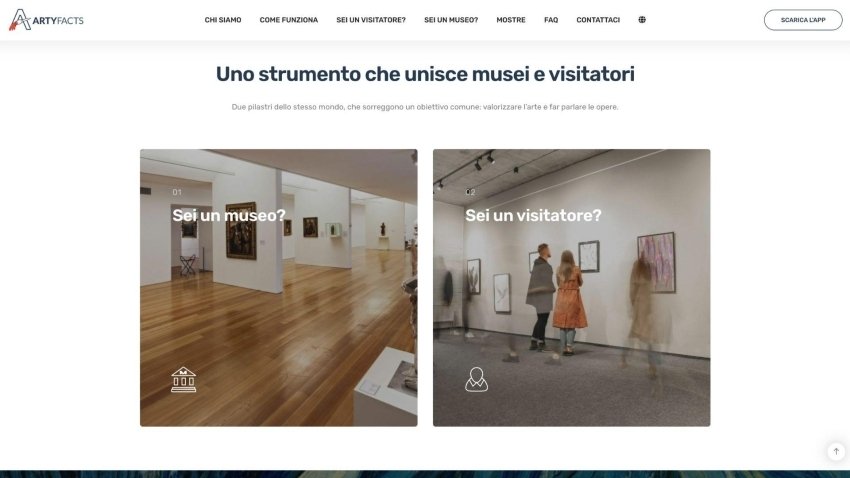Click the museum building icon
Screen dimensions: 850x478
[184, 379]
